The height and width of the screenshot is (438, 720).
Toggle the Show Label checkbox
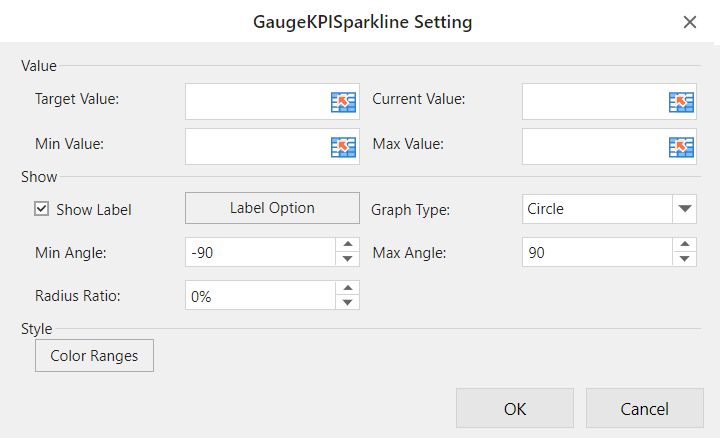42,209
